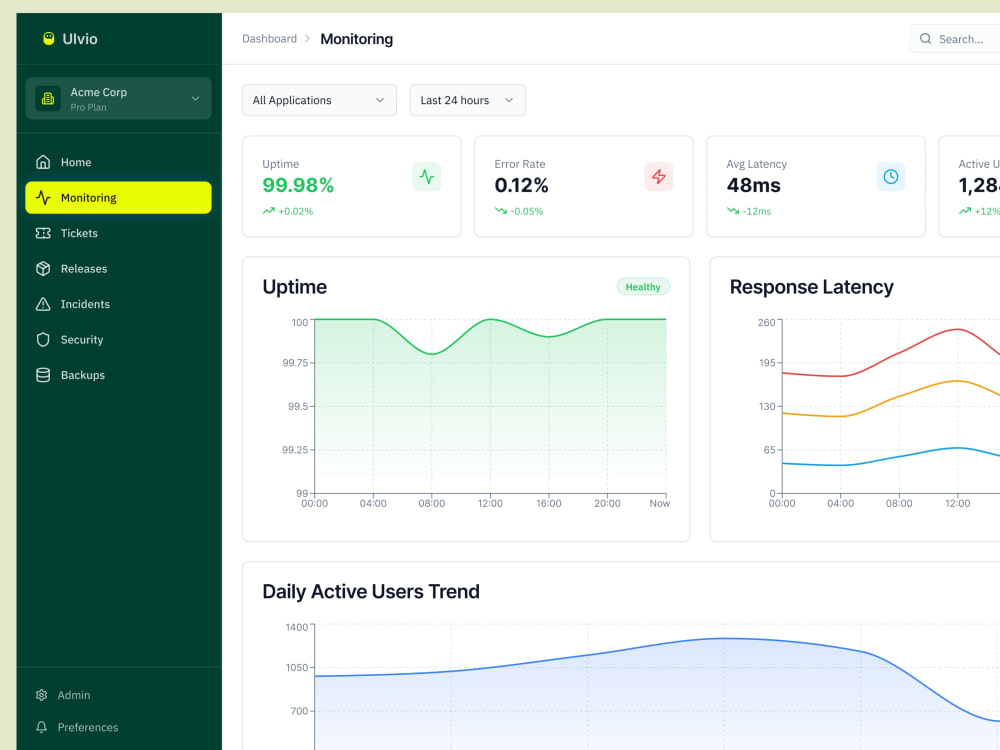Click the 99.98% uptime value
The height and width of the screenshot is (750, 1000).
[298, 186]
